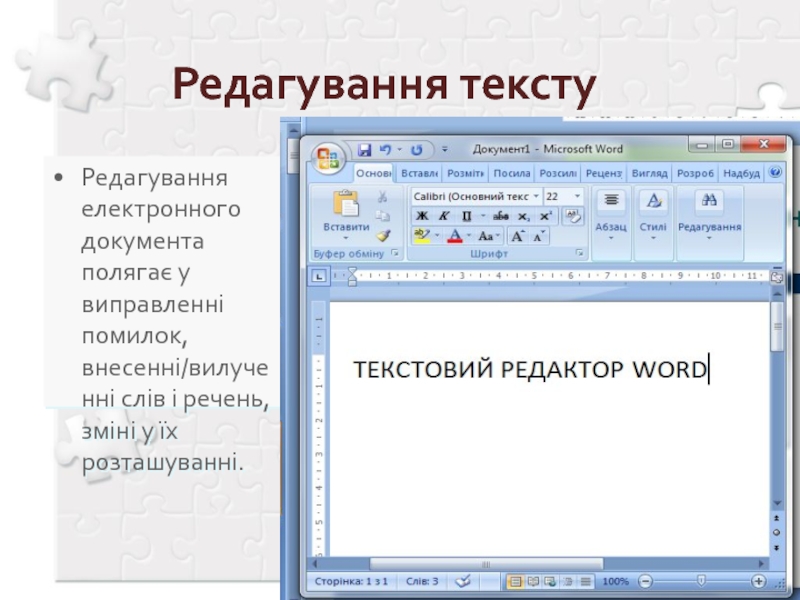Click the horizontal scrollbar thumb

486,564
